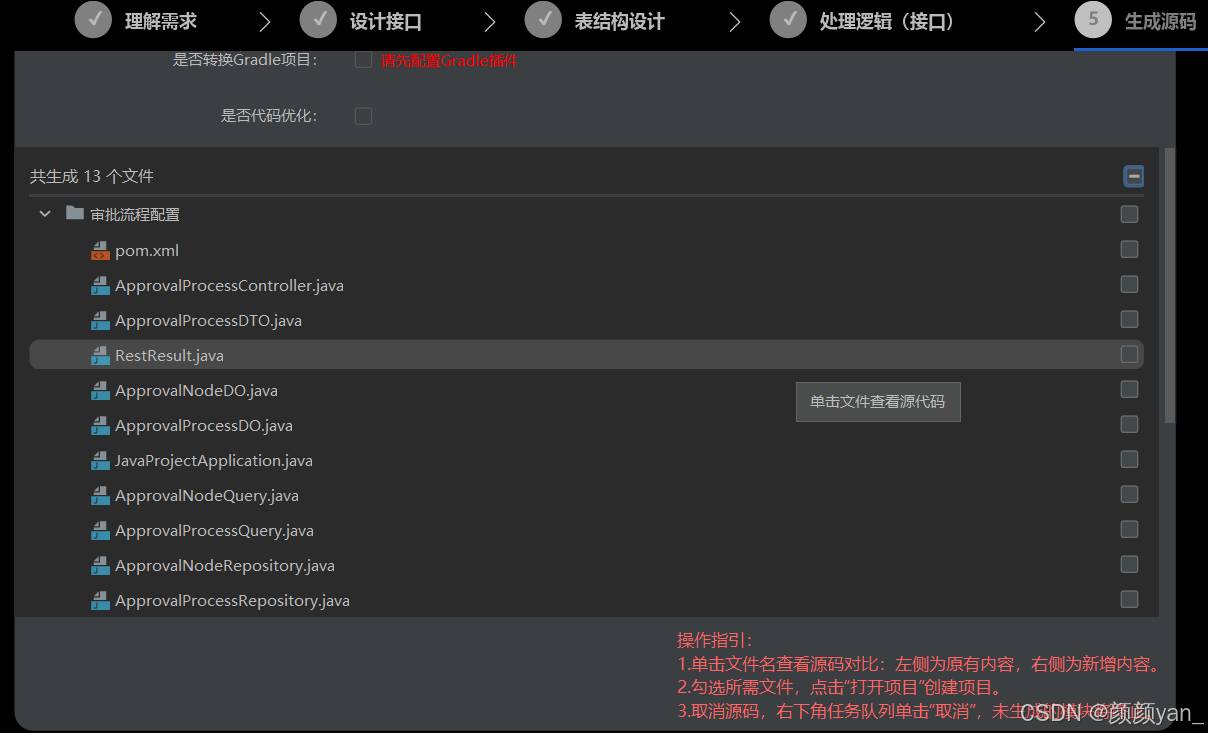
Task: View ApprovalProcessDO.java source code
Action: pos(203,426)
